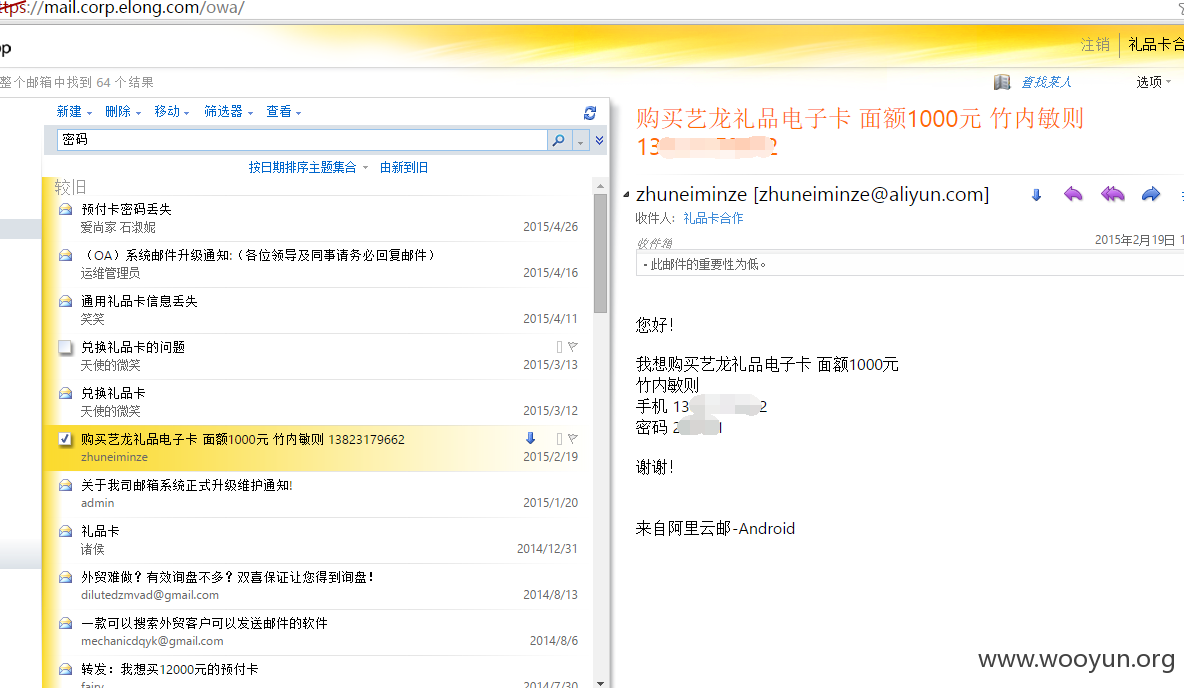Click envelope icon of 通用礼品卡信息丢失 email
Image resolution: width=1184 pixels, height=688 pixels.
point(66,301)
